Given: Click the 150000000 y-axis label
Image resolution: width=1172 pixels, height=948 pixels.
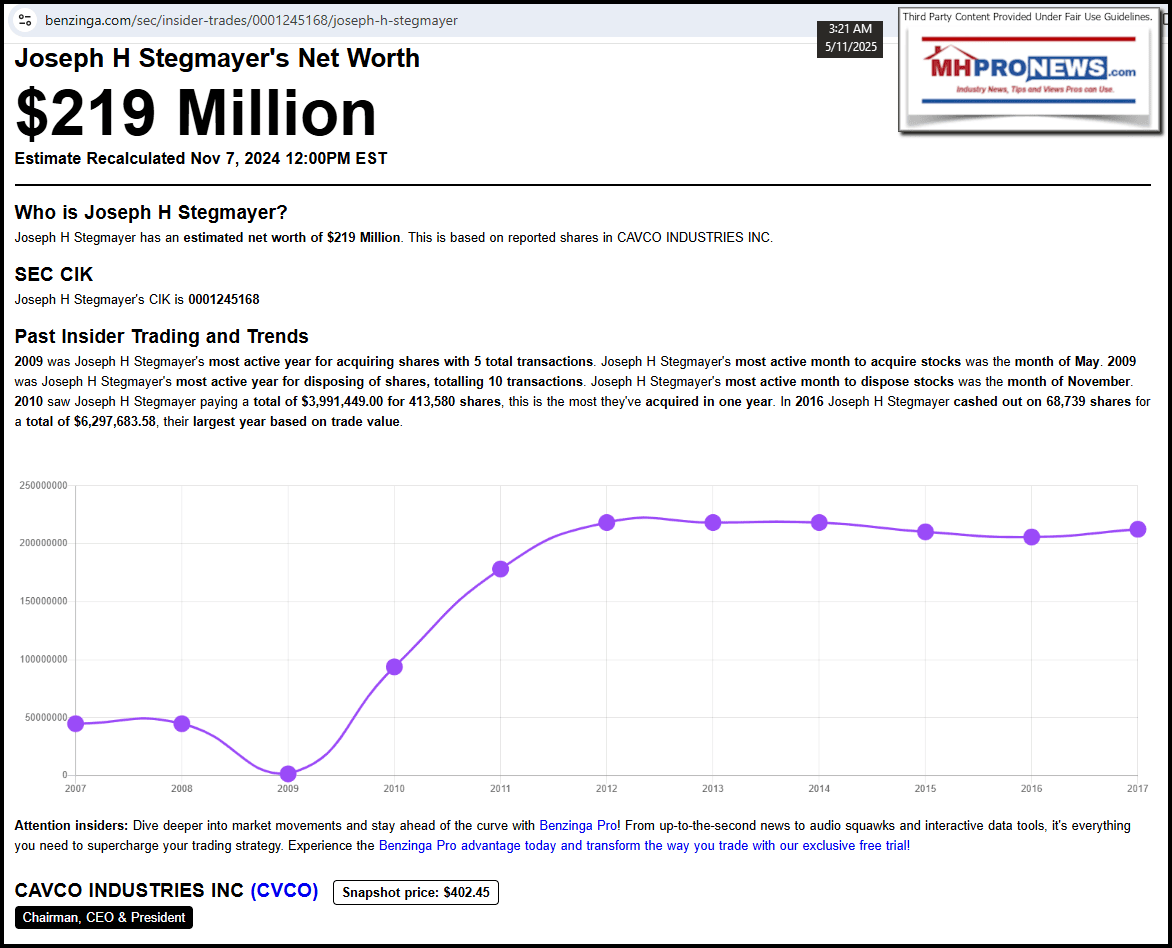Looking at the screenshot, I should pyautogui.click(x=43, y=601).
